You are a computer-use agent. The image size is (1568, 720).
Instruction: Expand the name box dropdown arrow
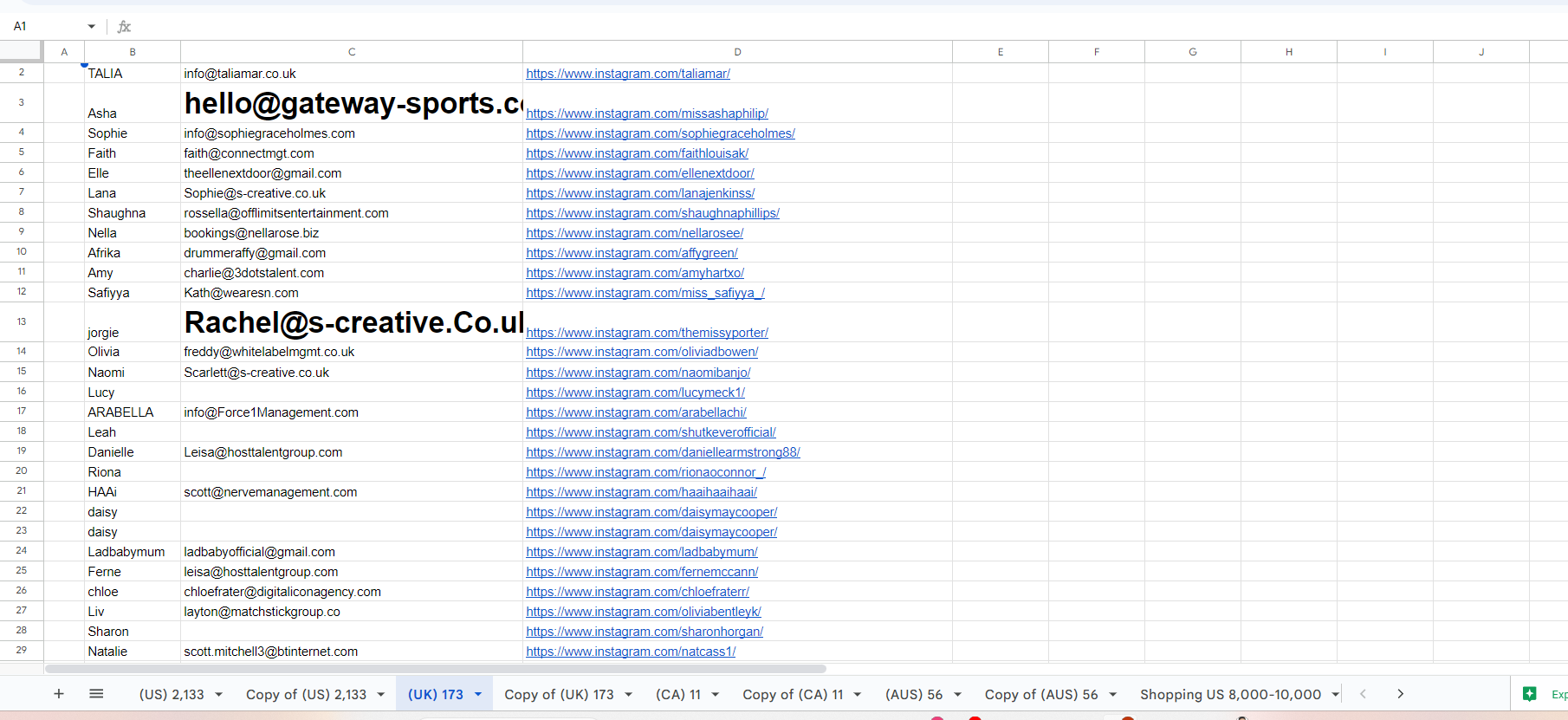pos(91,27)
